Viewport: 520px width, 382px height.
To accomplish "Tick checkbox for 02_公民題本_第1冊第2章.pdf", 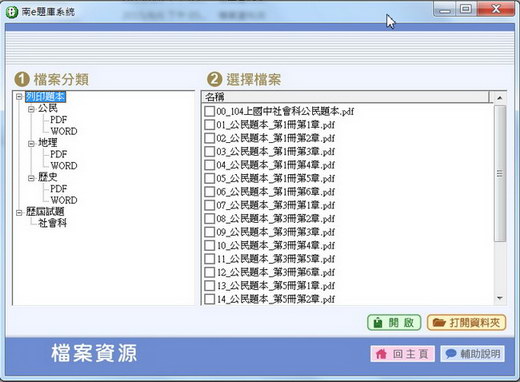I will coord(209,138).
